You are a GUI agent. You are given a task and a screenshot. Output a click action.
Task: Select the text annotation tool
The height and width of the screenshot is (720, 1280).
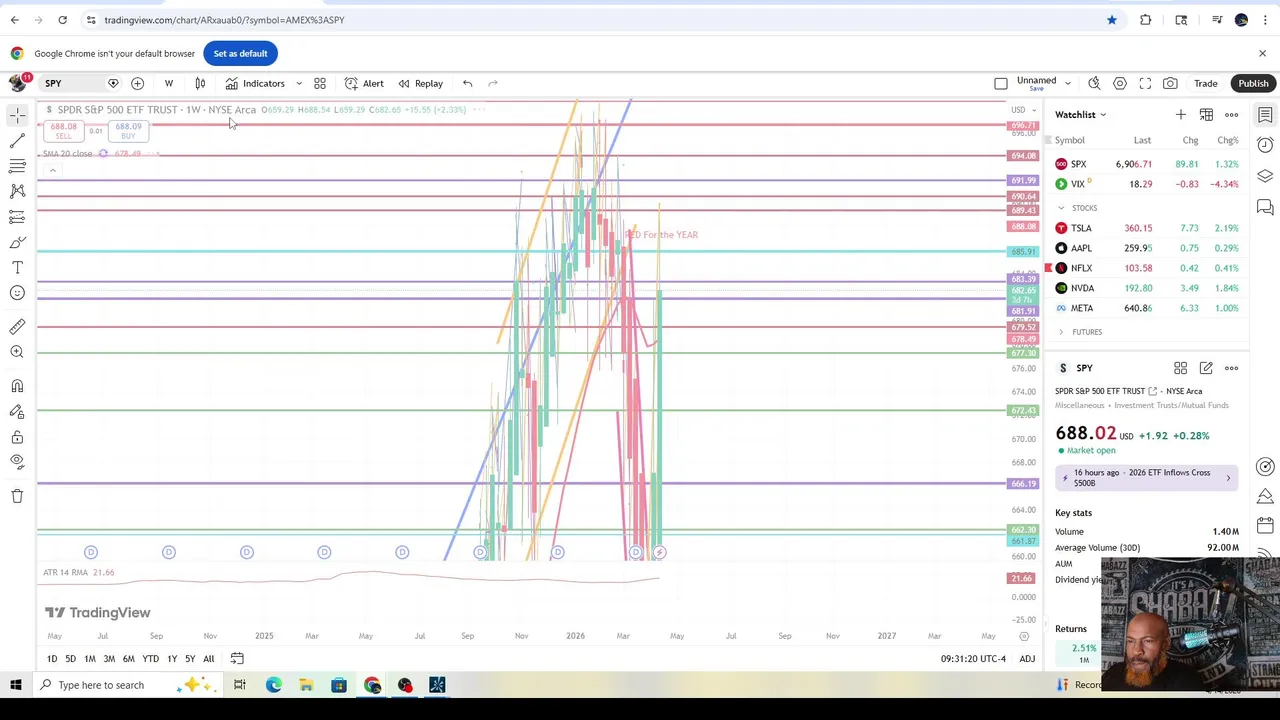17,268
